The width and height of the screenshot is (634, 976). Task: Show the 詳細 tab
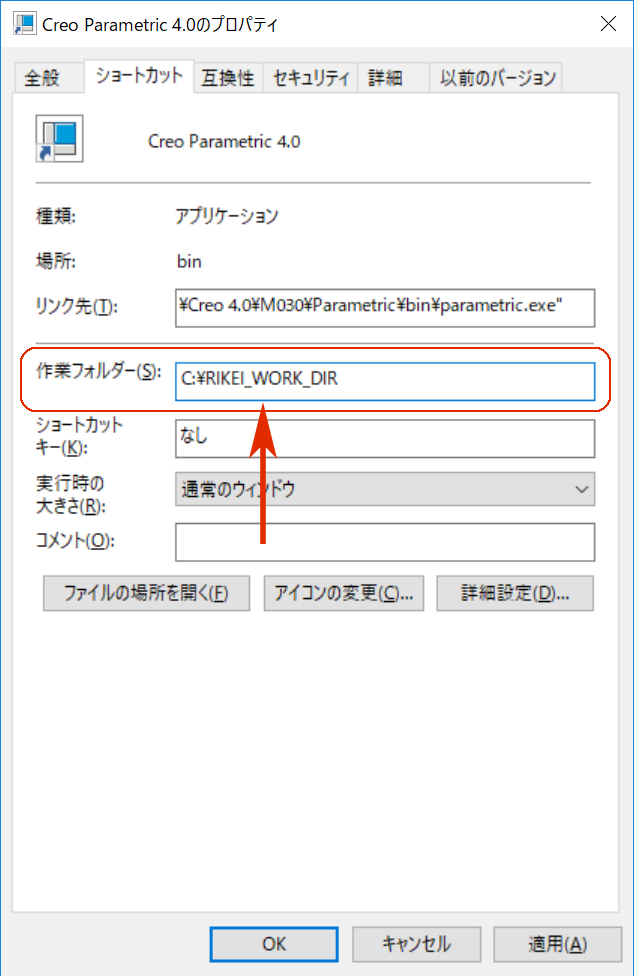(x=384, y=78)
